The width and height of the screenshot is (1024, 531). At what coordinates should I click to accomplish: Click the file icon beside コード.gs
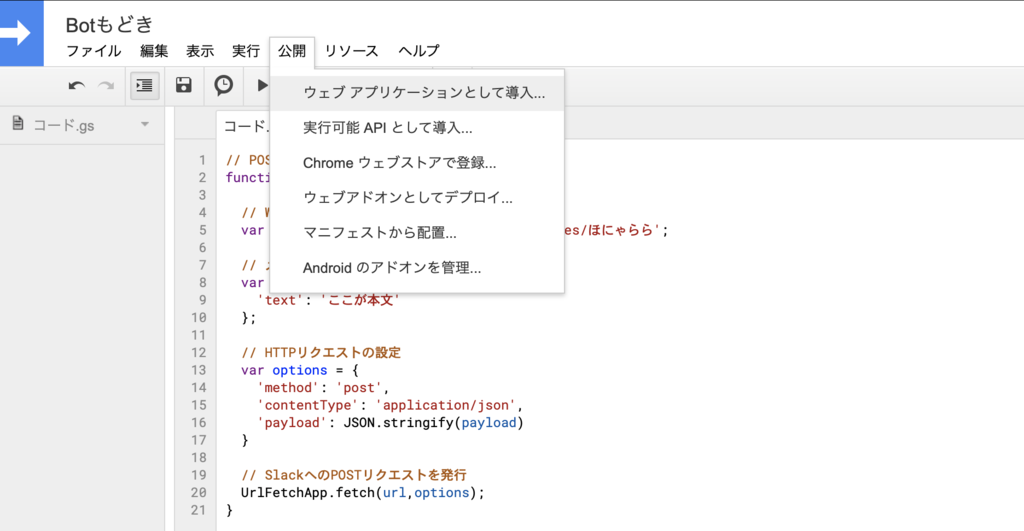pos(18,124)
